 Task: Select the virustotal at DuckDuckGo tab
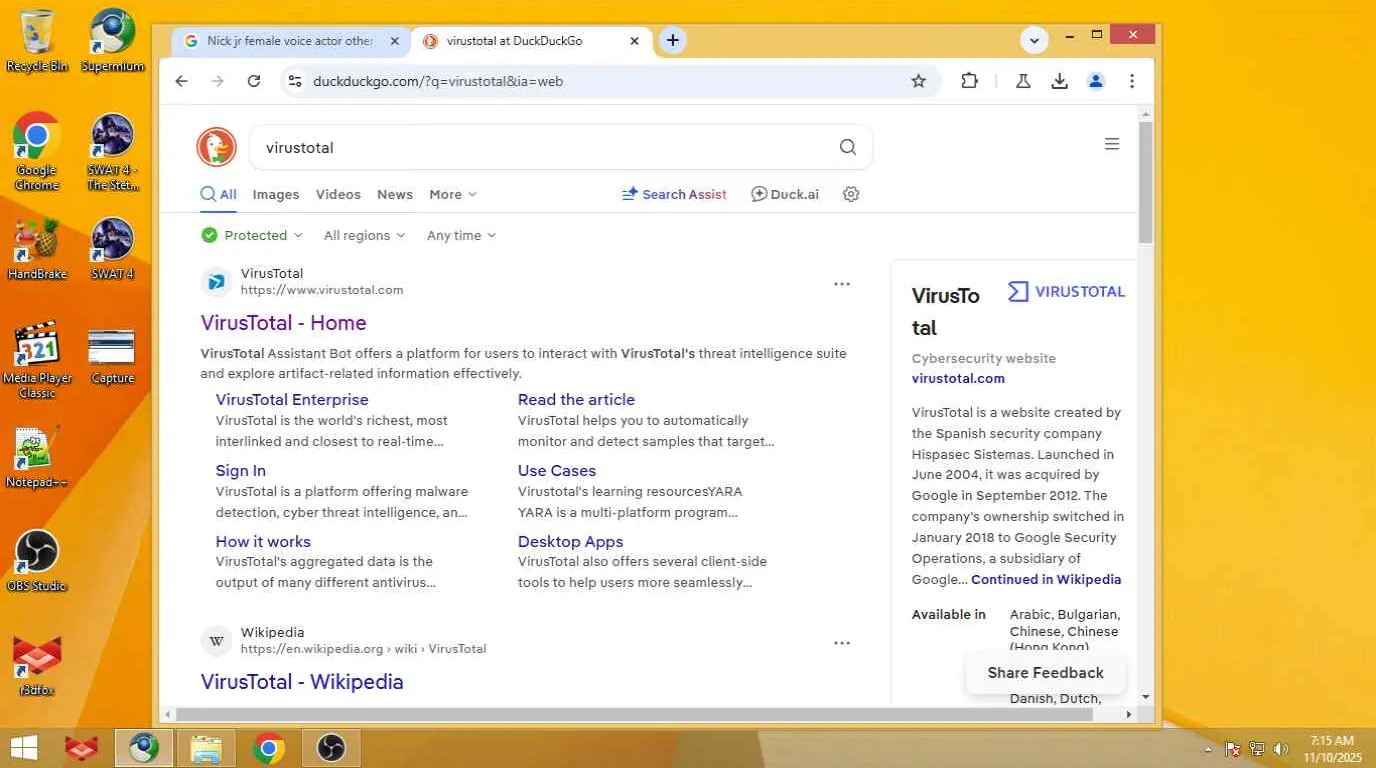point(531,41)
